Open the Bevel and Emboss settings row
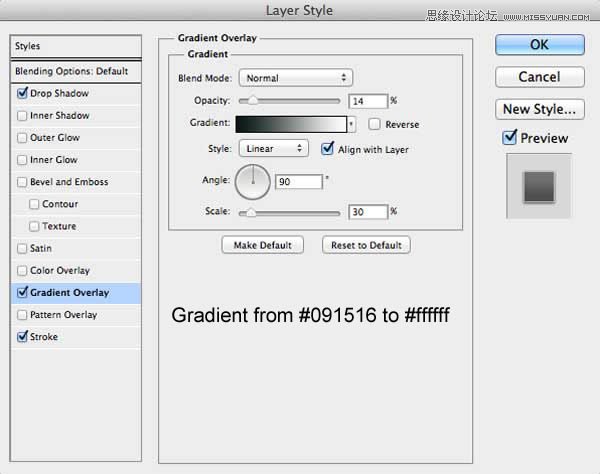 pyautogui.click(x=76, y=182)
